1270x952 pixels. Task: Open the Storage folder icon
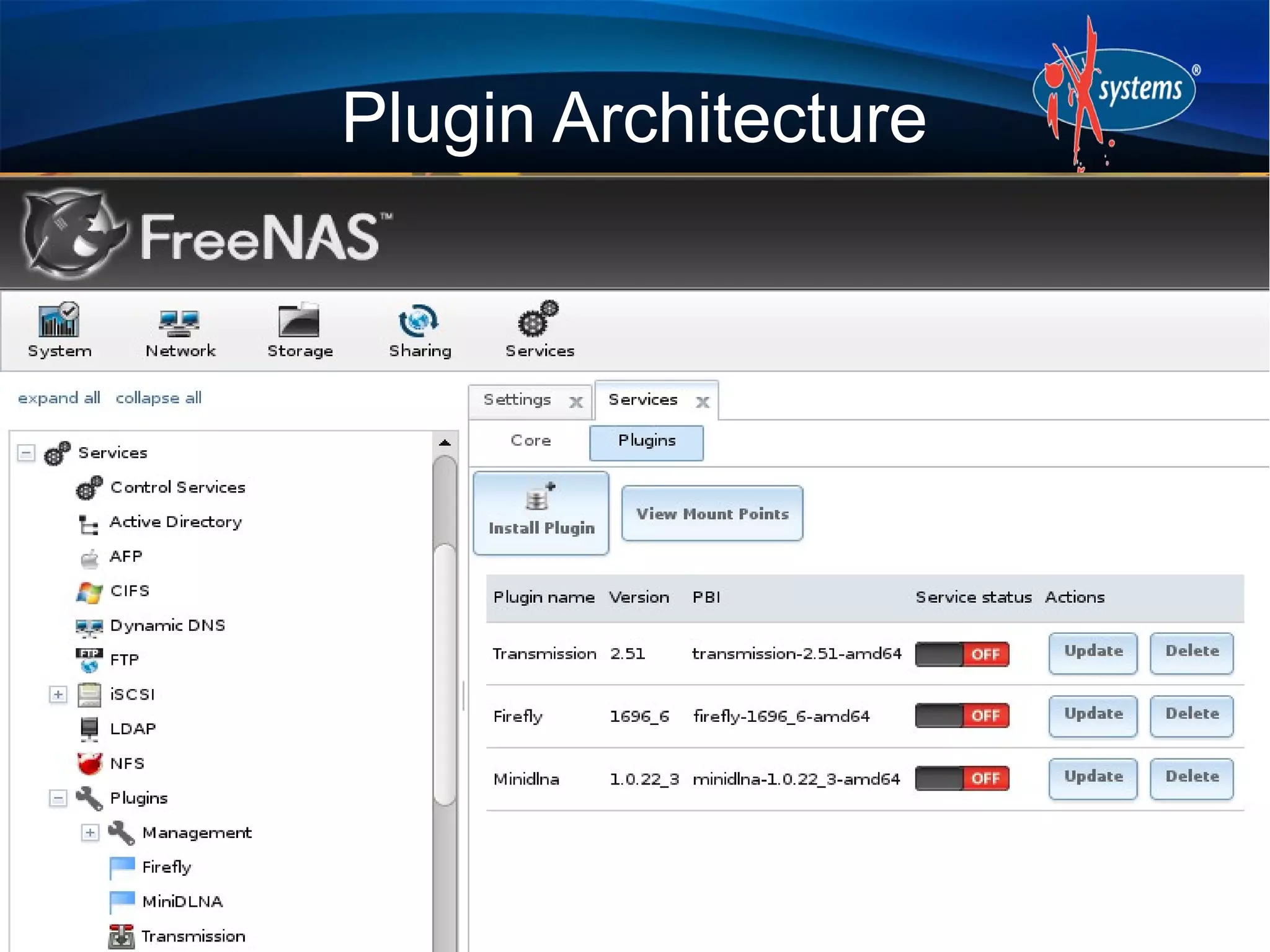pyautogui.click(x=299, y=320)
